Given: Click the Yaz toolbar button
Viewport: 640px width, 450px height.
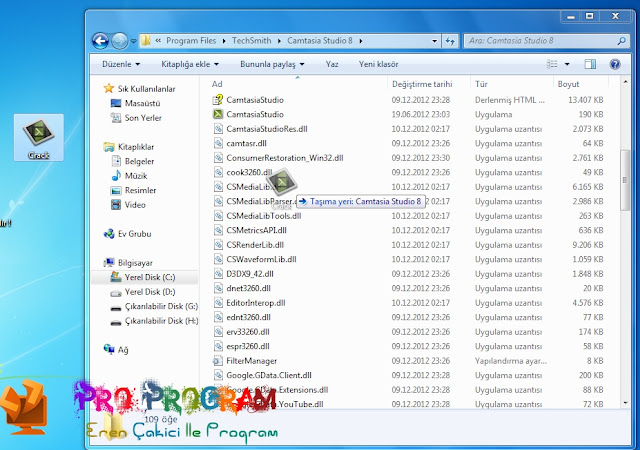Looking at the screenshot, I should pos(332,64).
